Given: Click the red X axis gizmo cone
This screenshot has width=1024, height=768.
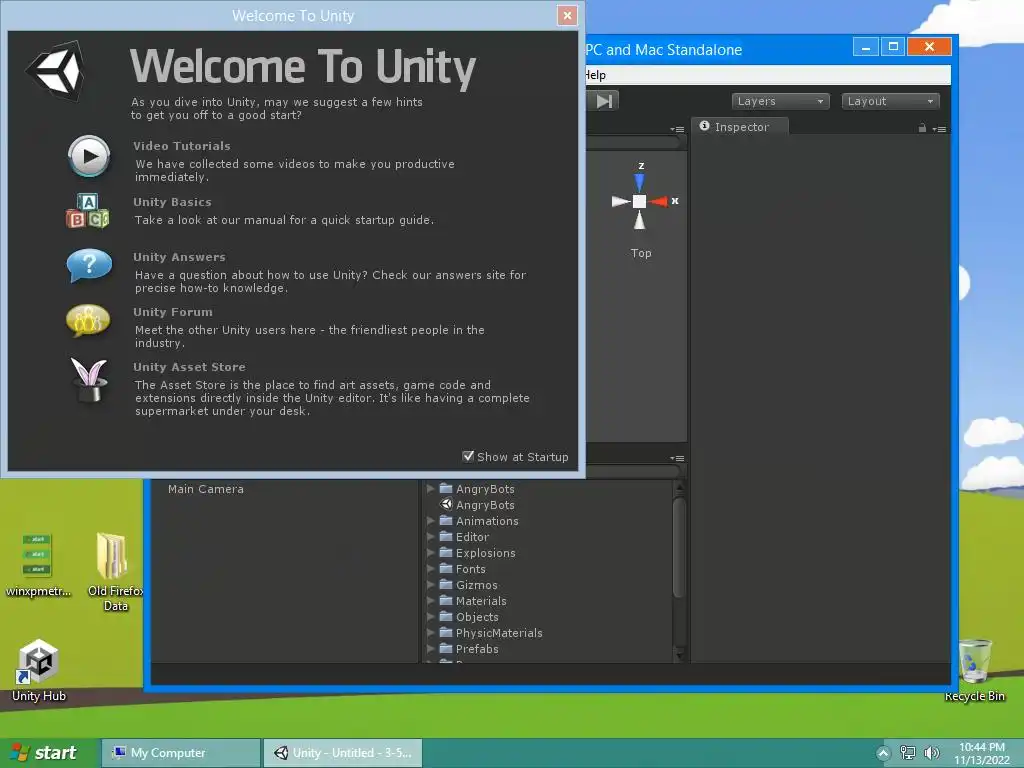Looking at the screenshot, I should click(658, 201).
